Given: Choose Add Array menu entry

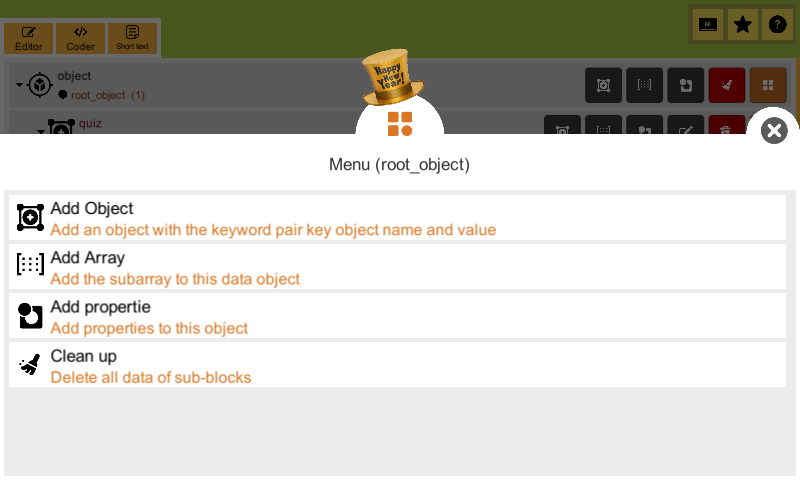Looking at the screenshot, I should [x=397, y=267].
